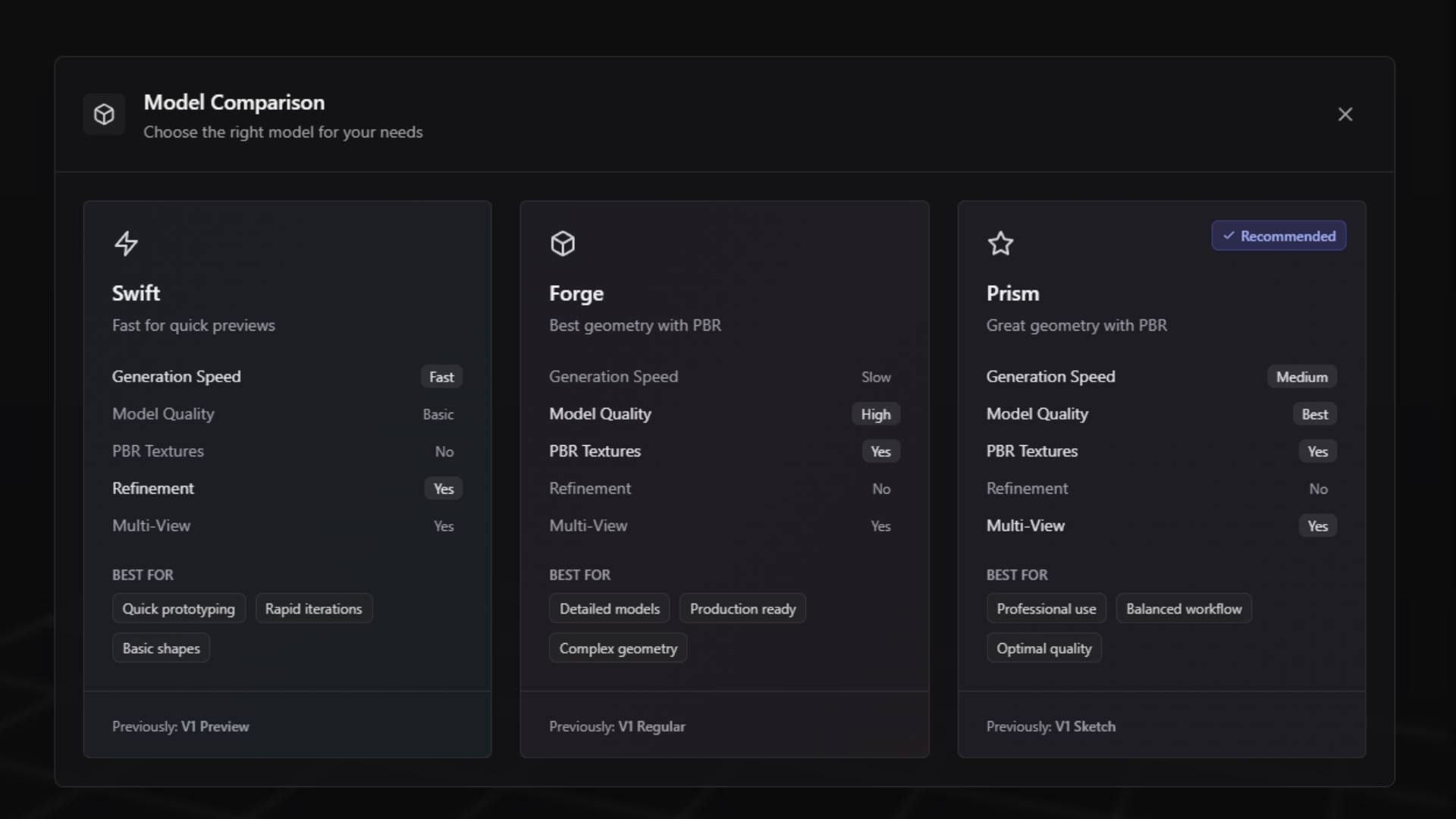Click 'Fast for quick previews' description
Viewport: 1456px width, 819px height.
click(x=193, y=325)
